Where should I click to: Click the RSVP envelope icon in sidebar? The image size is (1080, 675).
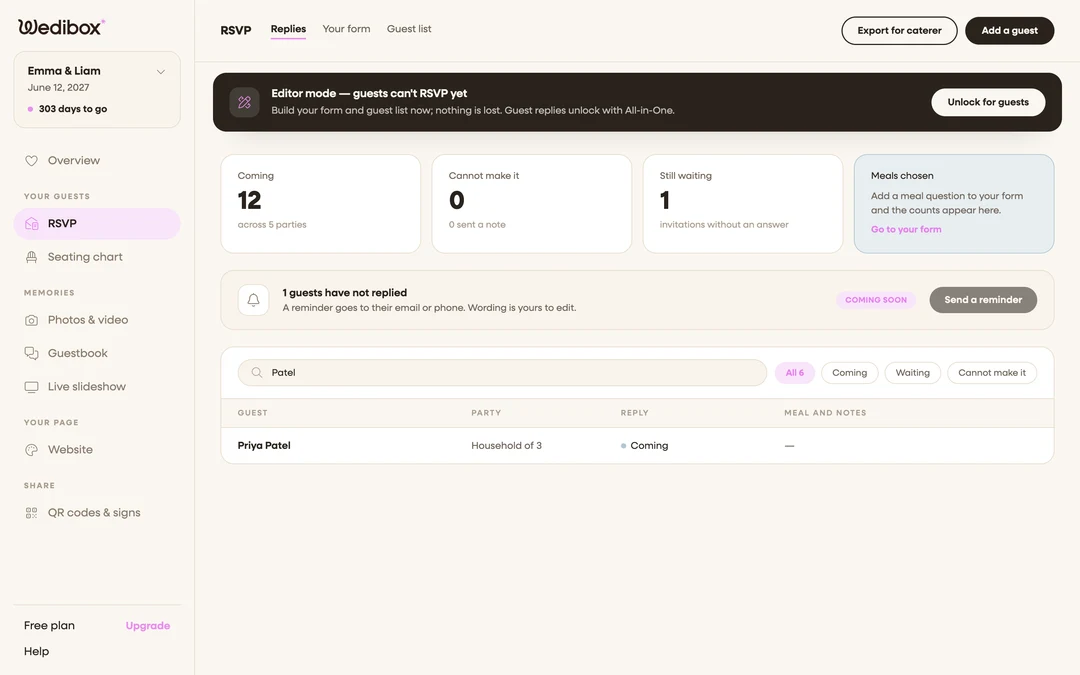32,224
